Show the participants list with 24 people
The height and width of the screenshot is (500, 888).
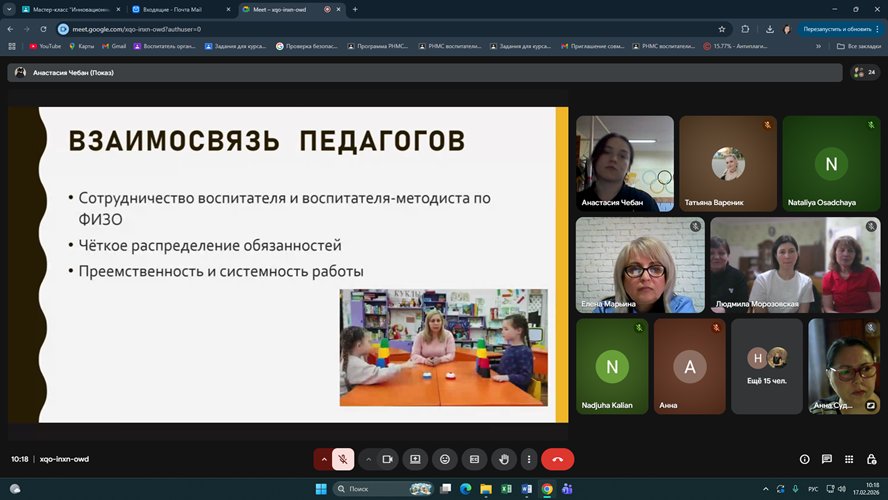click(863, 72)
